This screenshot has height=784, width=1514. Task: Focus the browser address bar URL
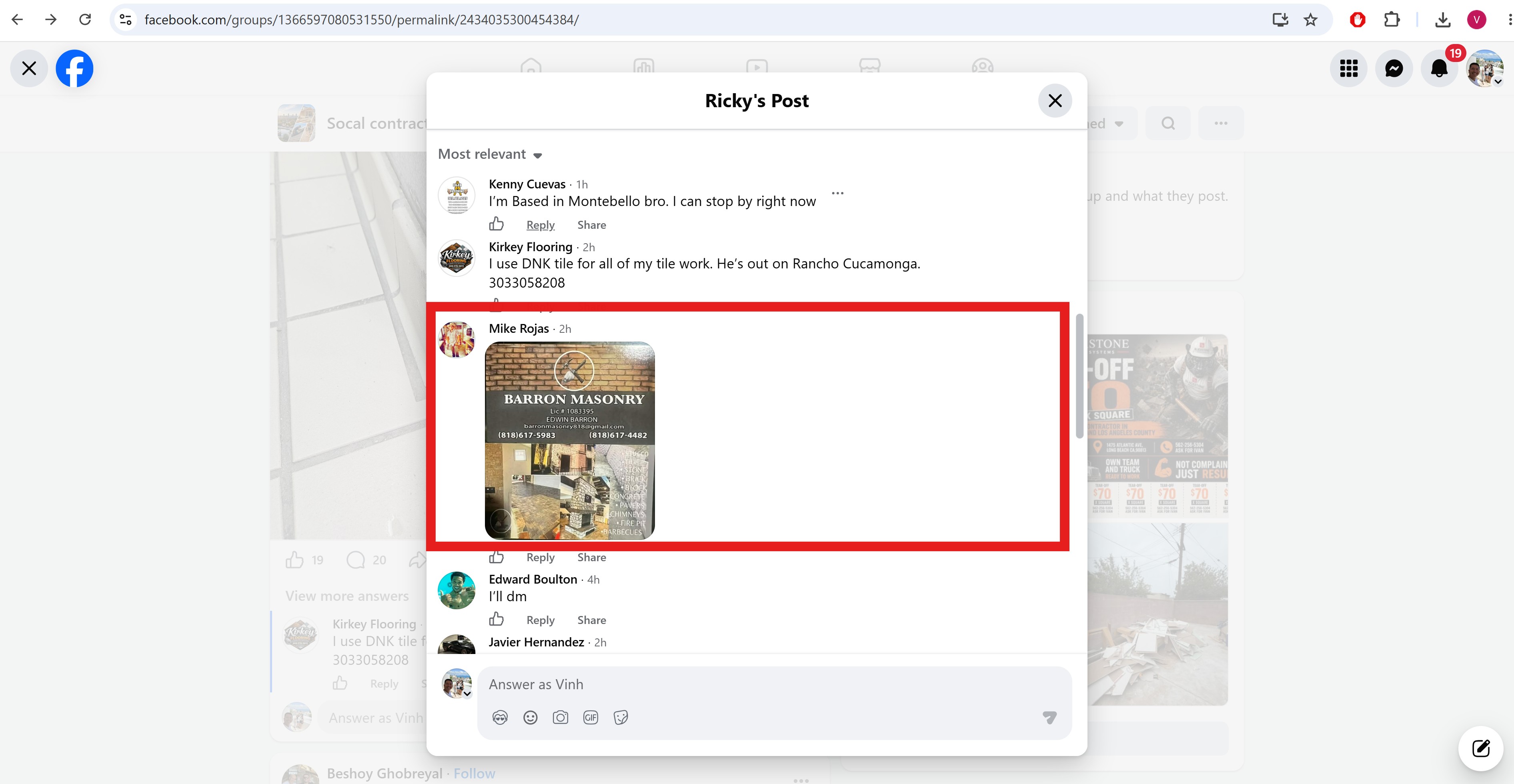(361, 19)
